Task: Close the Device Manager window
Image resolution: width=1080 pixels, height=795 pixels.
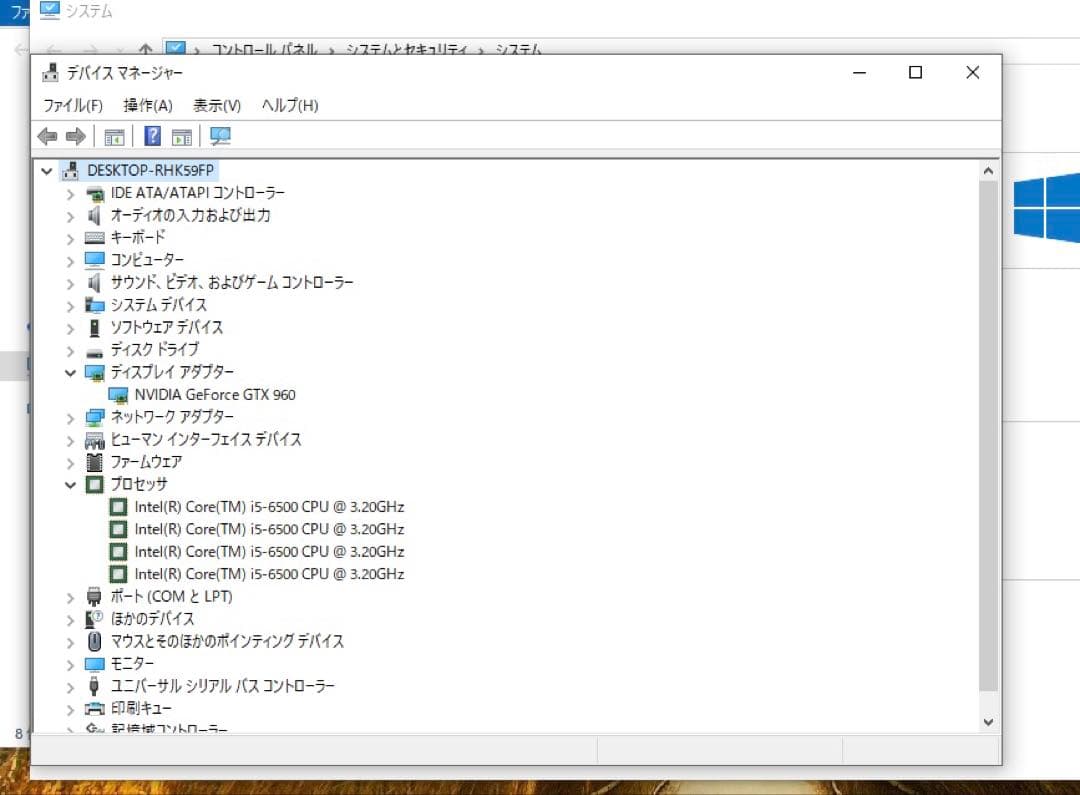Action: pyautogui.click(x=973, y=72)
